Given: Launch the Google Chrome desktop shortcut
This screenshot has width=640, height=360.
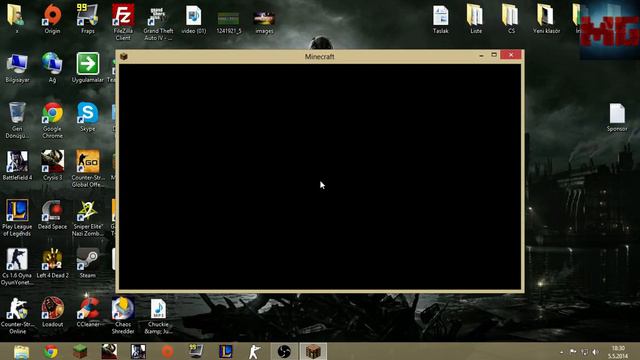Looking at the screenshot, I should pyautogui.click(x=52, y=120).
